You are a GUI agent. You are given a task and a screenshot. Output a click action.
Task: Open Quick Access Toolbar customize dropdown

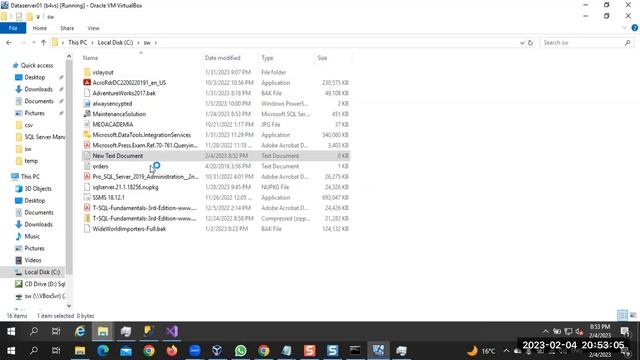pyautogui.click(x=38, y=17)
